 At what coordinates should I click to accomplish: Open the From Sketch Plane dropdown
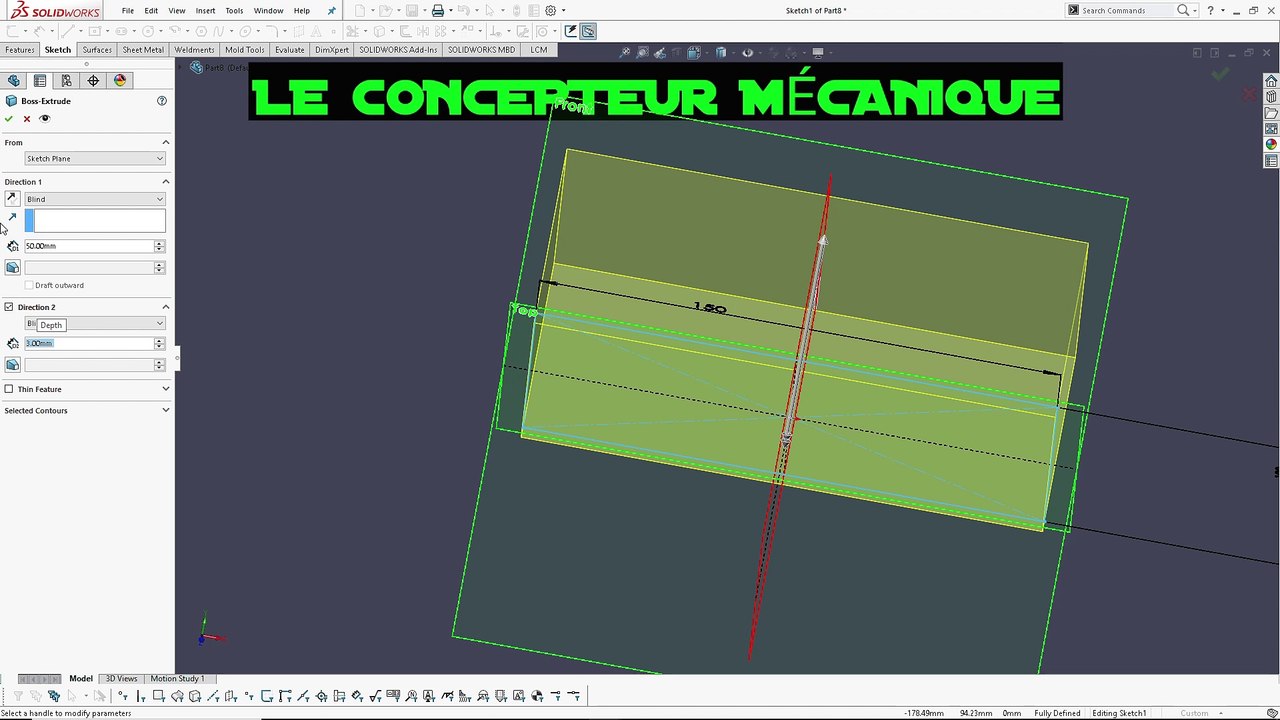95,158
